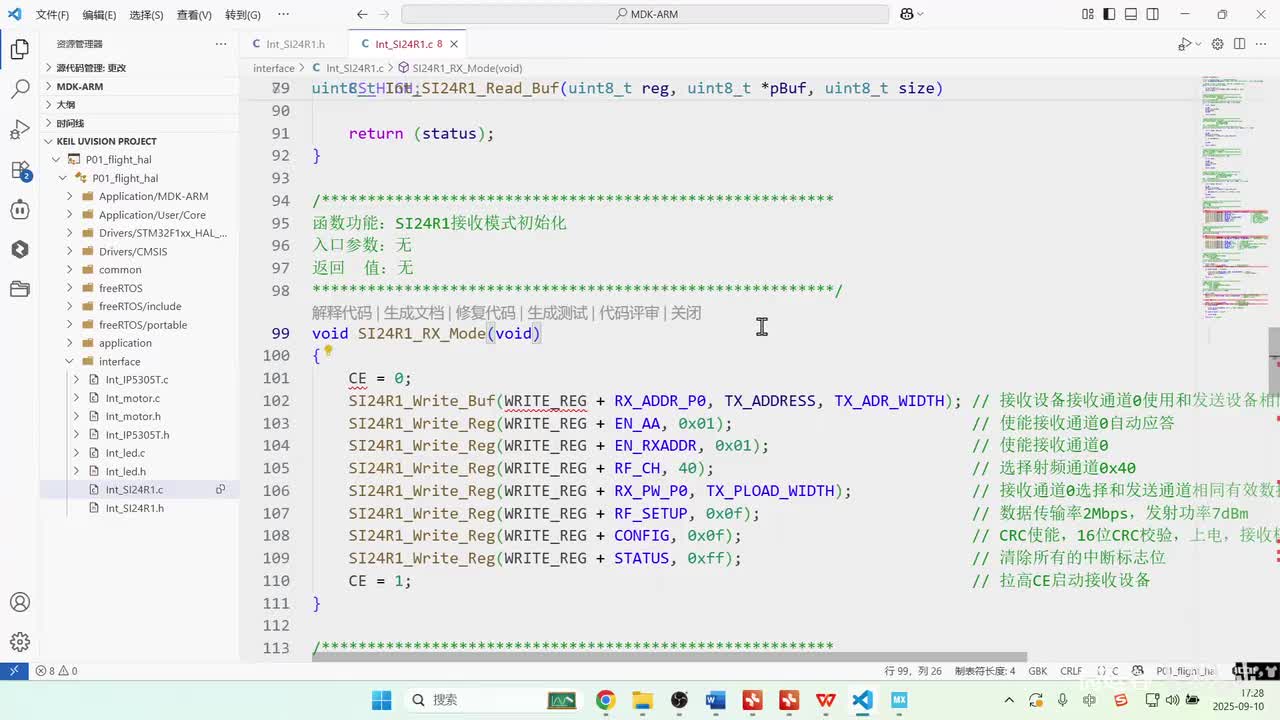Open the Manage gear in the activity bar
This screenshot has height=720, width=1280.
click(x=20, y=642)
